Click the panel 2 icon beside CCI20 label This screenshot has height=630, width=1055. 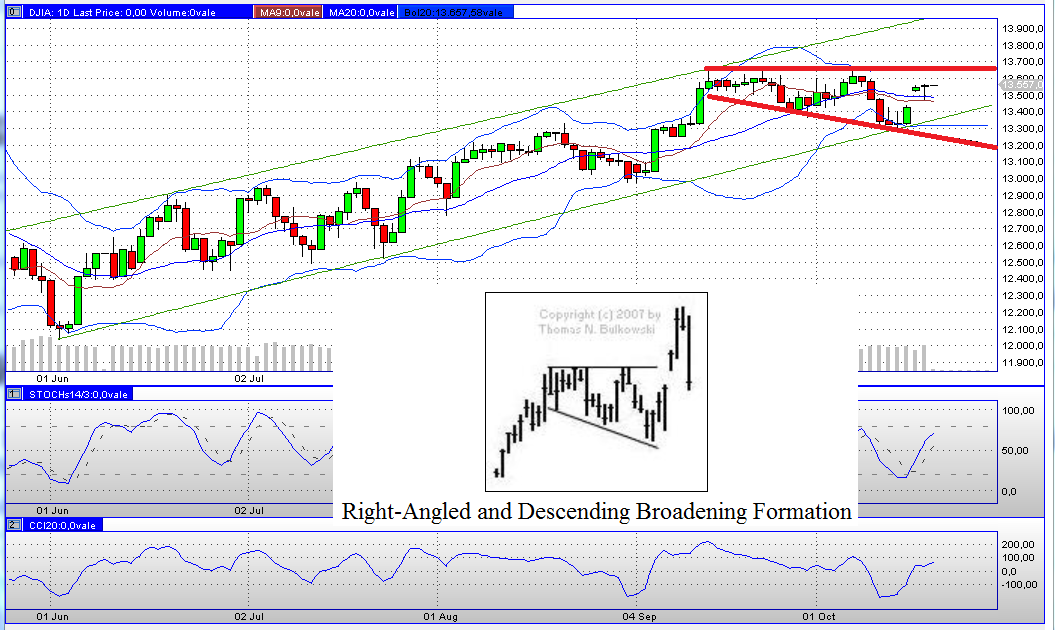15,525
